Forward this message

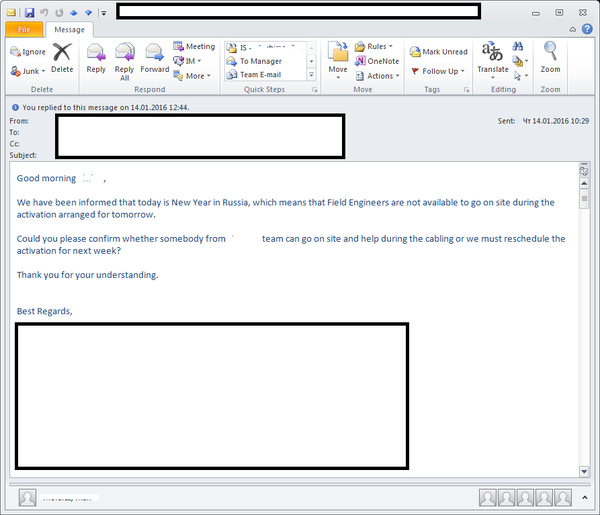coord(155,58)
